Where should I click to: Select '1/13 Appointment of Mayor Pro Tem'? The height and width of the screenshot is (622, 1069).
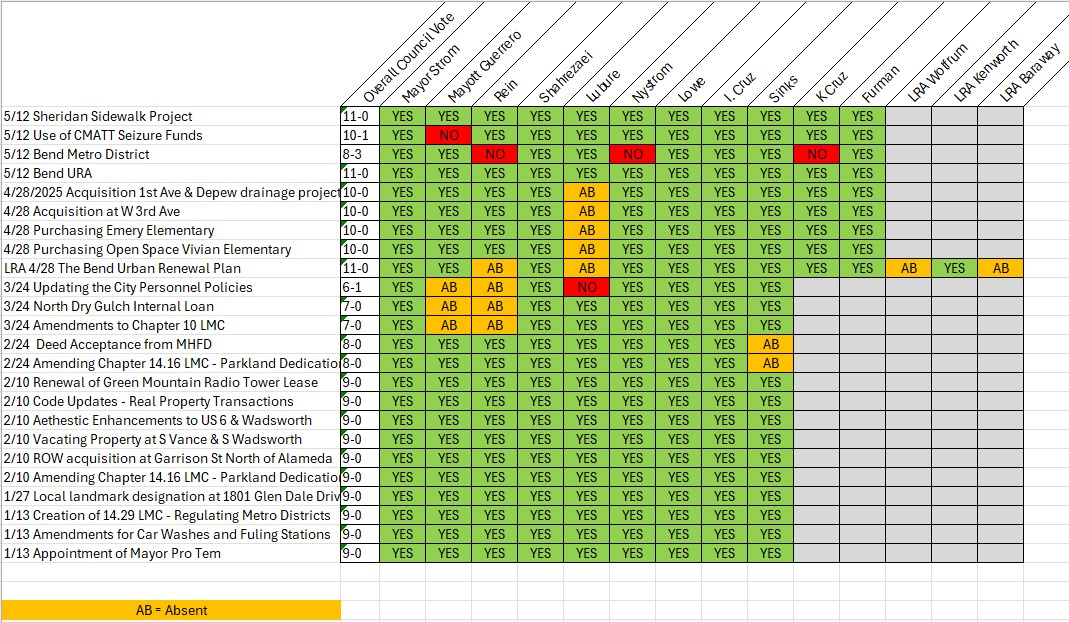(x=170, y=554)
